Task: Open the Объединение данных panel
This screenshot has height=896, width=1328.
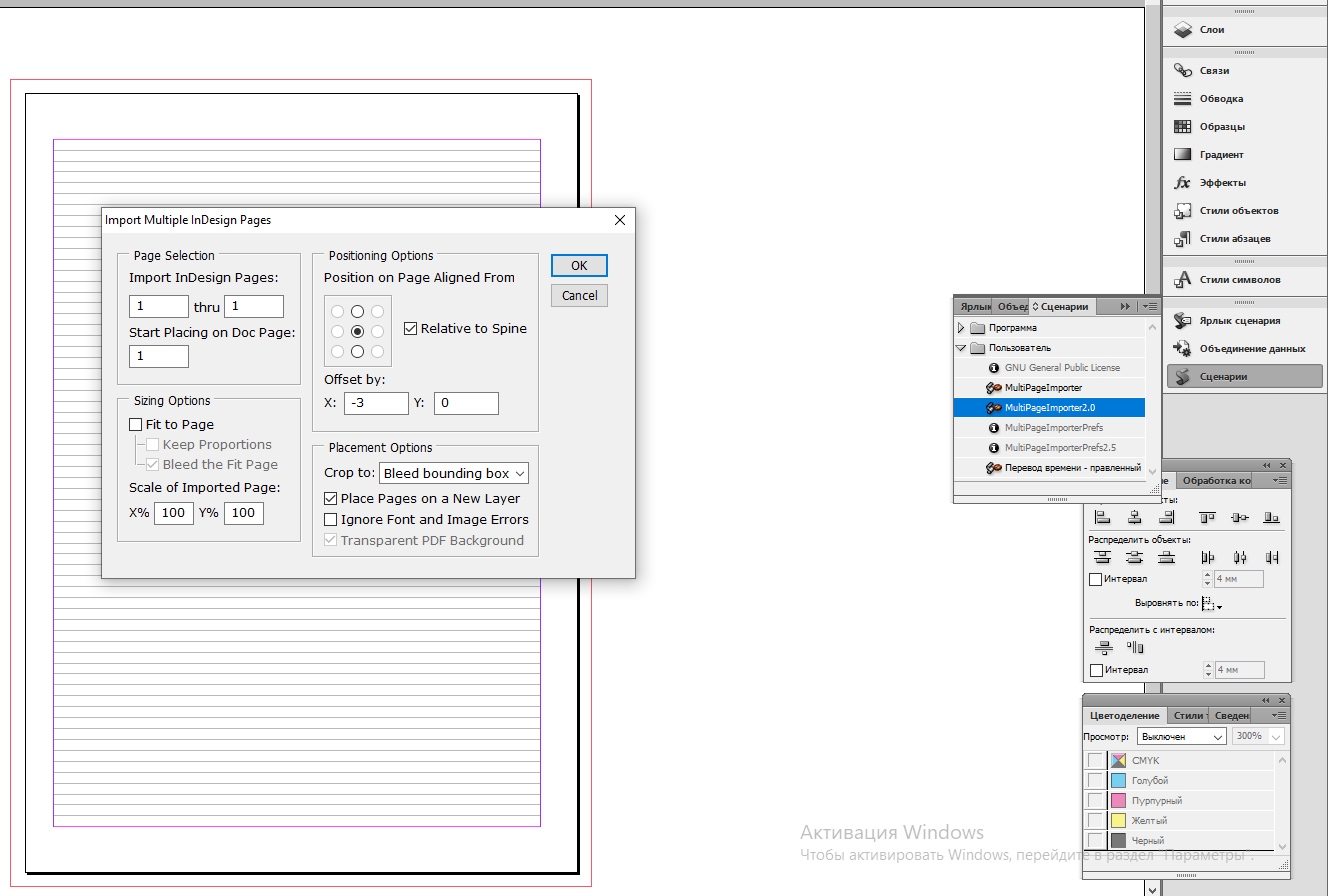Action: (1244, 349)
